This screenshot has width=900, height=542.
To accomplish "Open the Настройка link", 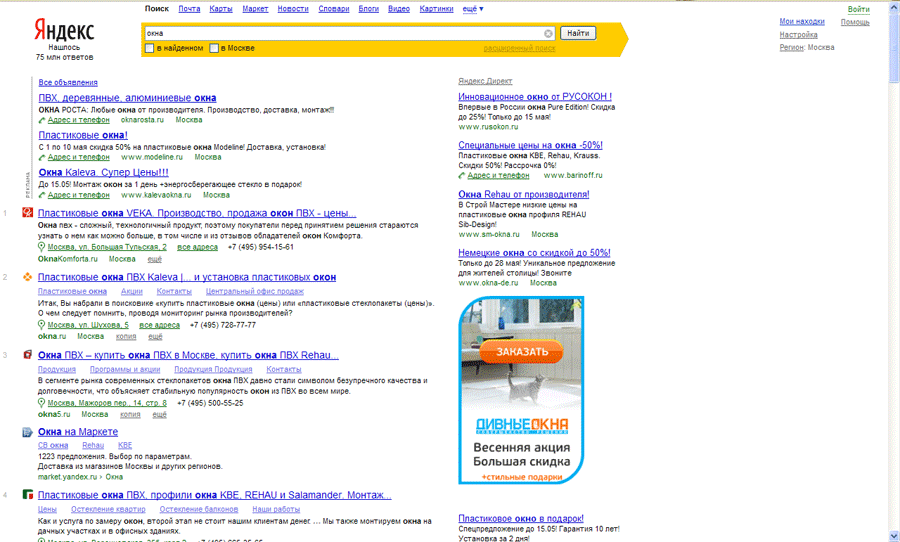I will tap(798, 34).
